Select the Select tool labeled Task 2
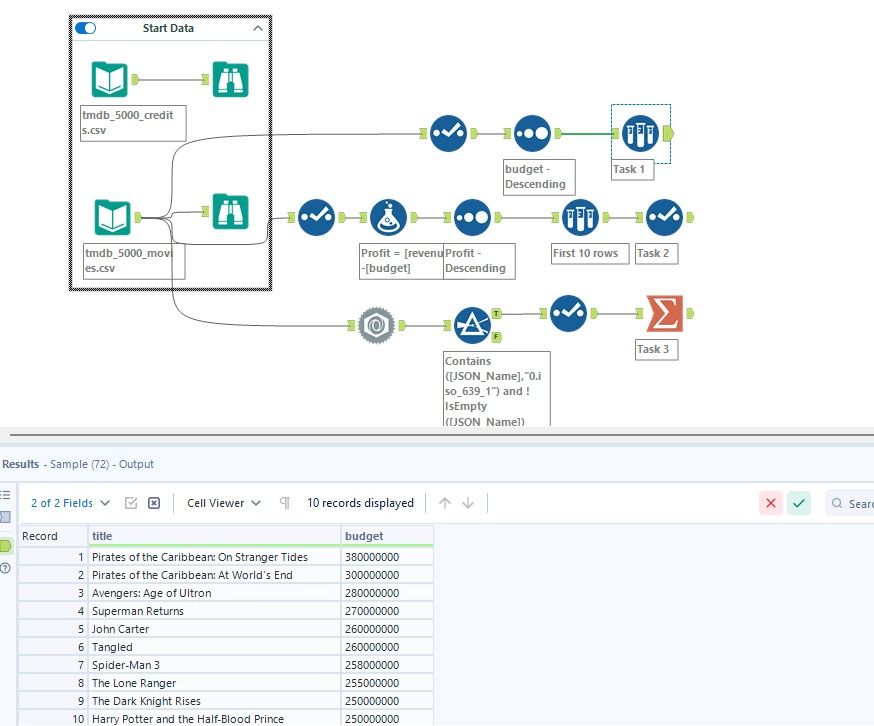The width and height of the screenshot is (874, 726). pos(664,217)
